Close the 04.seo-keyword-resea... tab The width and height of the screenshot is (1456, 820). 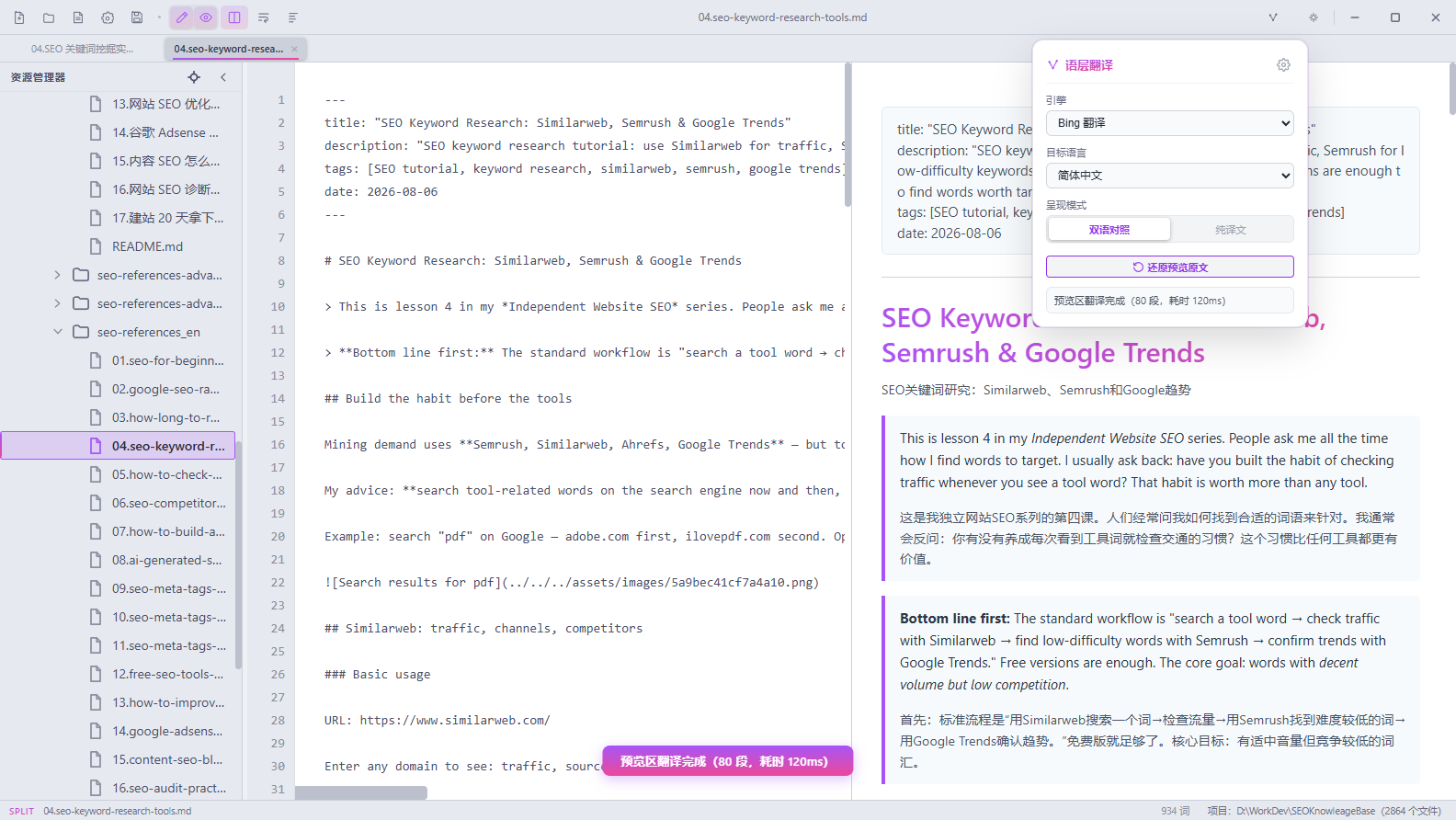[x=294, y=50]
